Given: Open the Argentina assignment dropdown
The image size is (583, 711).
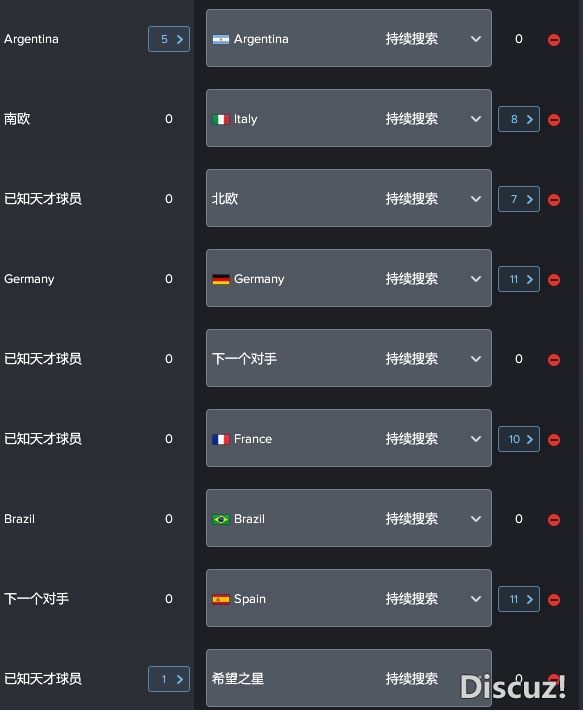Looking at the screenshot, I should click(349, 38).
